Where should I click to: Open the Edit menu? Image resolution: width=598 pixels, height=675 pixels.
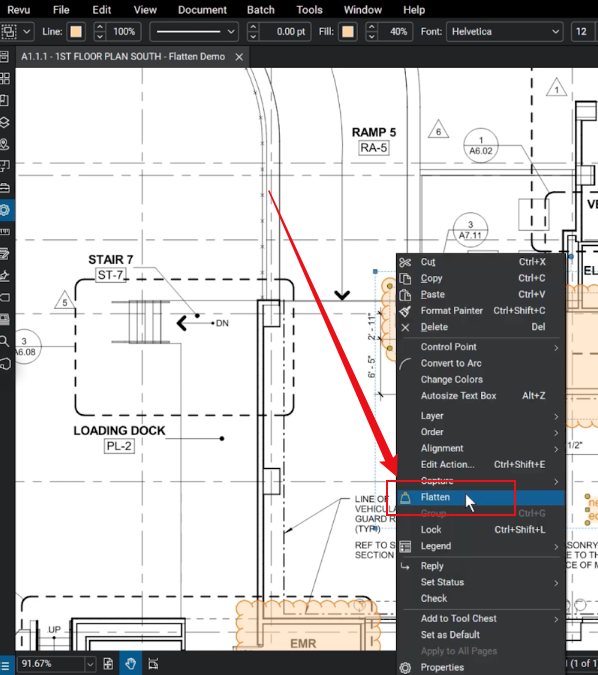click(102, 9)
